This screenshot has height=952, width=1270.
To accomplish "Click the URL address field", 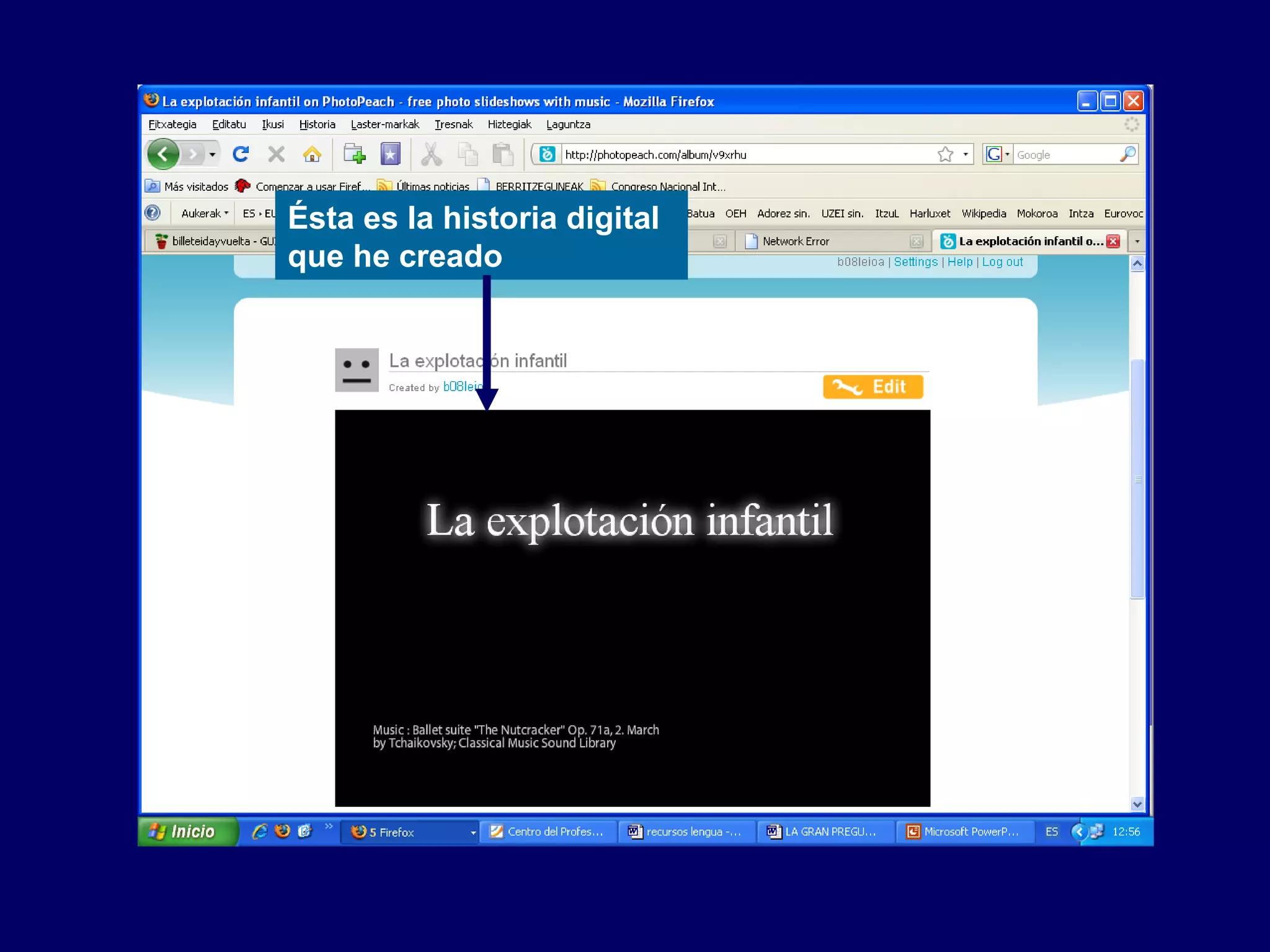I will (747, 154).
